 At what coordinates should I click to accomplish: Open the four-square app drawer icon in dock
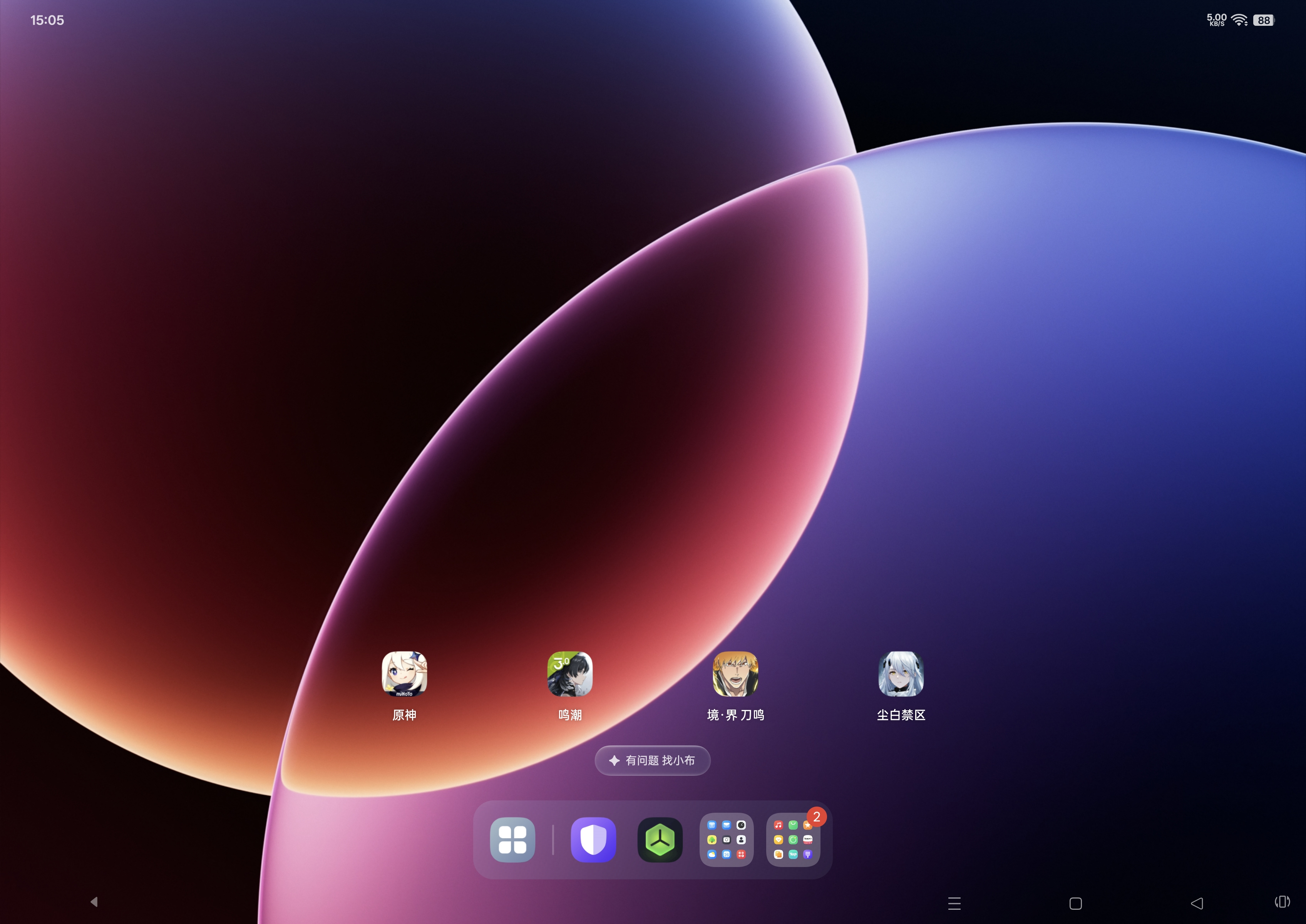coord(512,840)
